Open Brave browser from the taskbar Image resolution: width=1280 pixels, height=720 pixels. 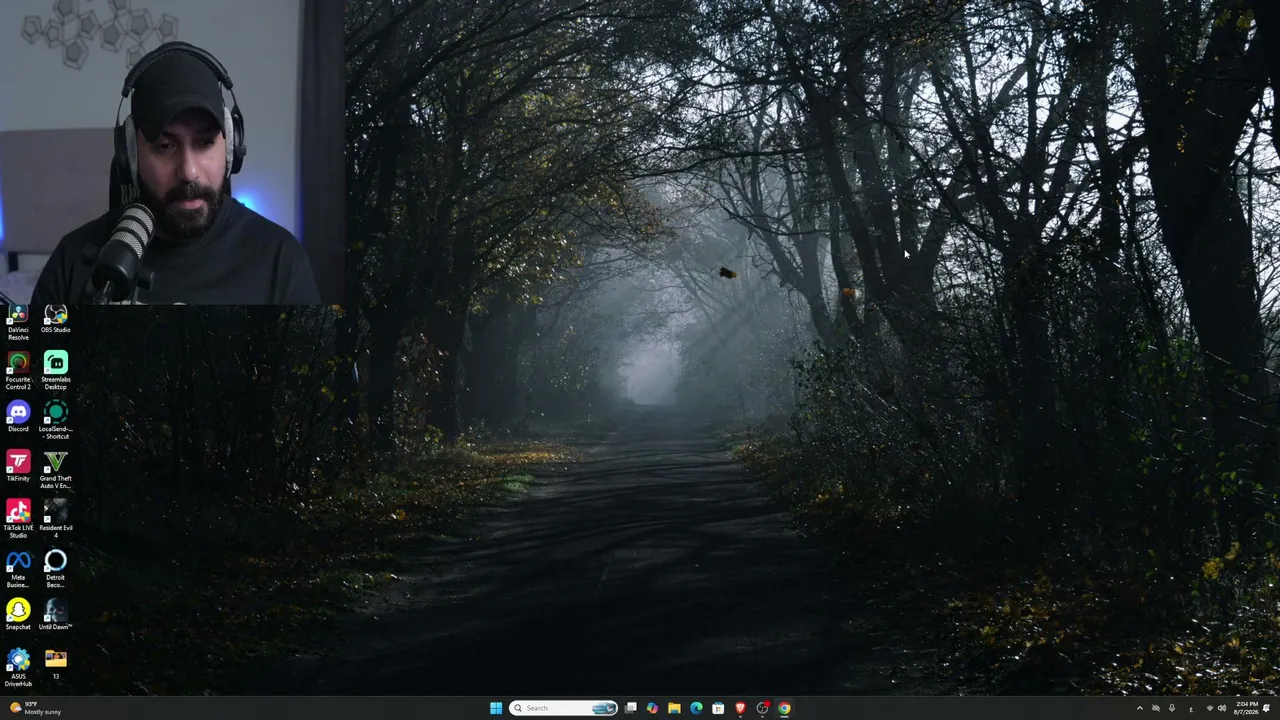point(740,708)
